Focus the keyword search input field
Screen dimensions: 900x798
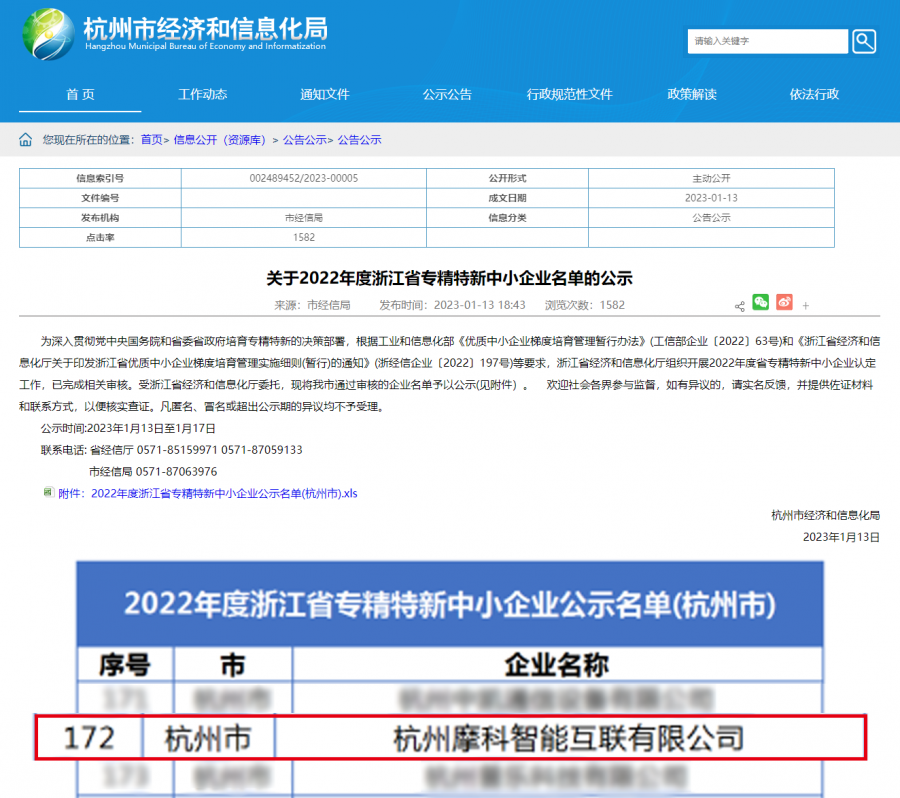click(767, 41)
